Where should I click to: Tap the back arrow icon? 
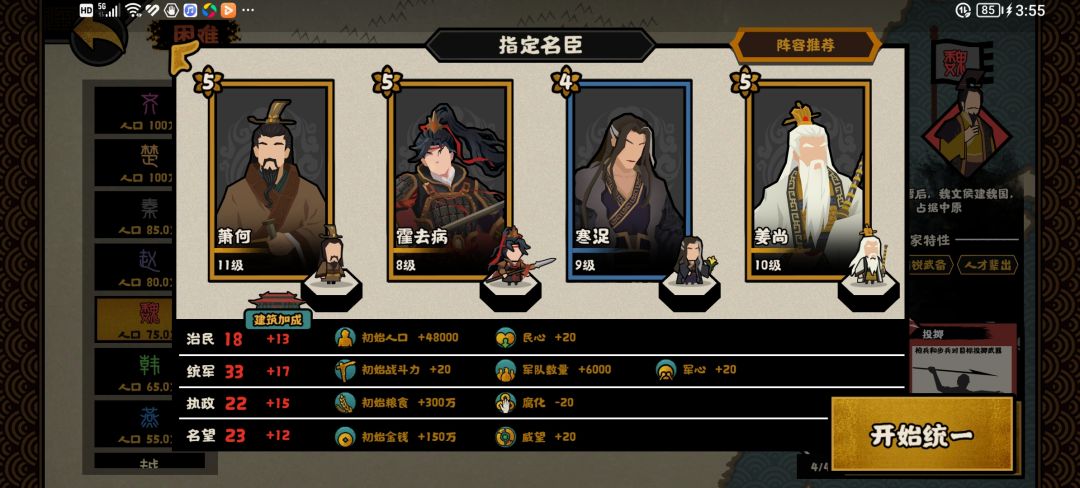tap(99, 38)
